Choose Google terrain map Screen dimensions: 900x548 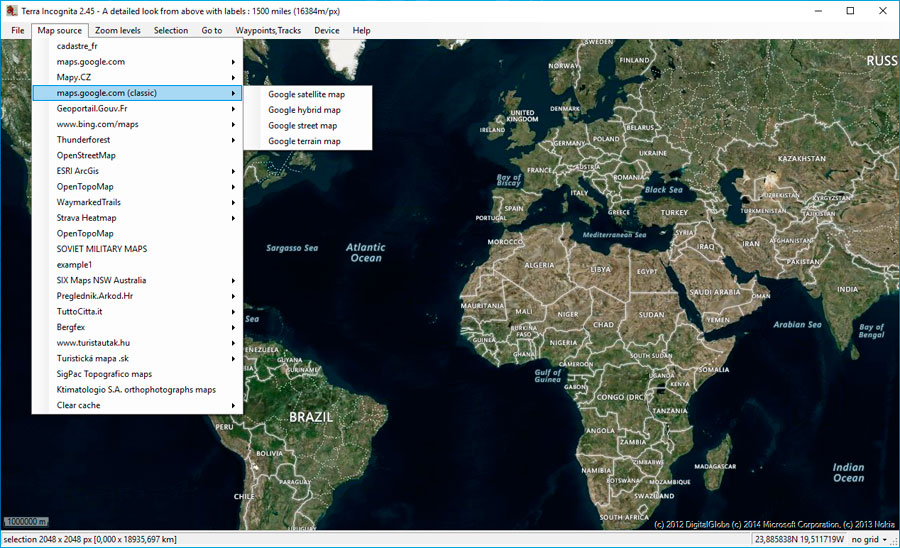pos(308,141)
